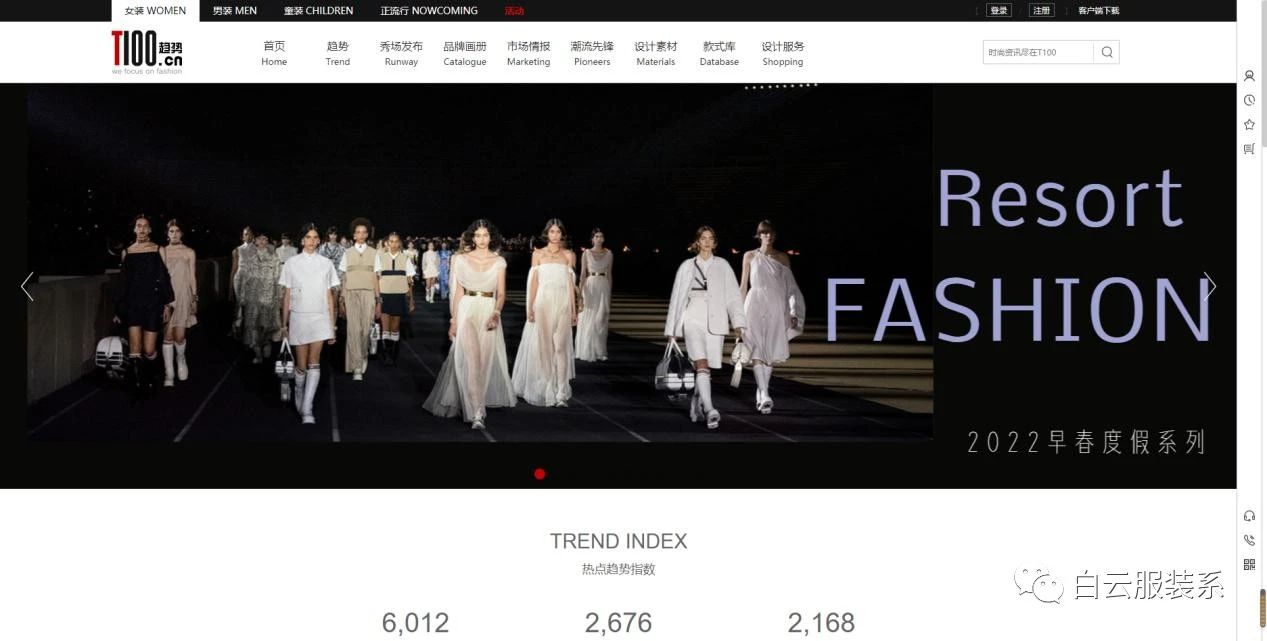Click the customer service headset icon
1267x641 pixels.
tap(1249, 516)
